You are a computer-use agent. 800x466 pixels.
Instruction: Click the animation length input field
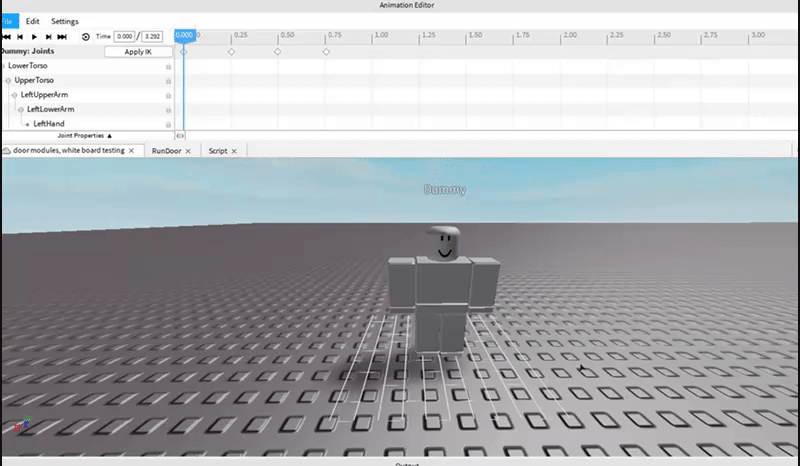click(152, 36)
